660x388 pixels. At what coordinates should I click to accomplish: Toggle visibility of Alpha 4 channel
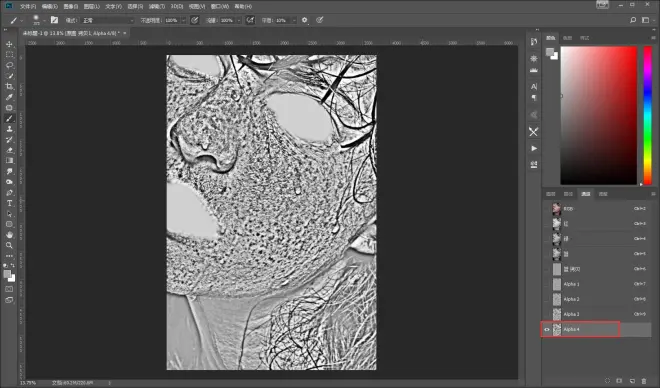pos(547,330)
